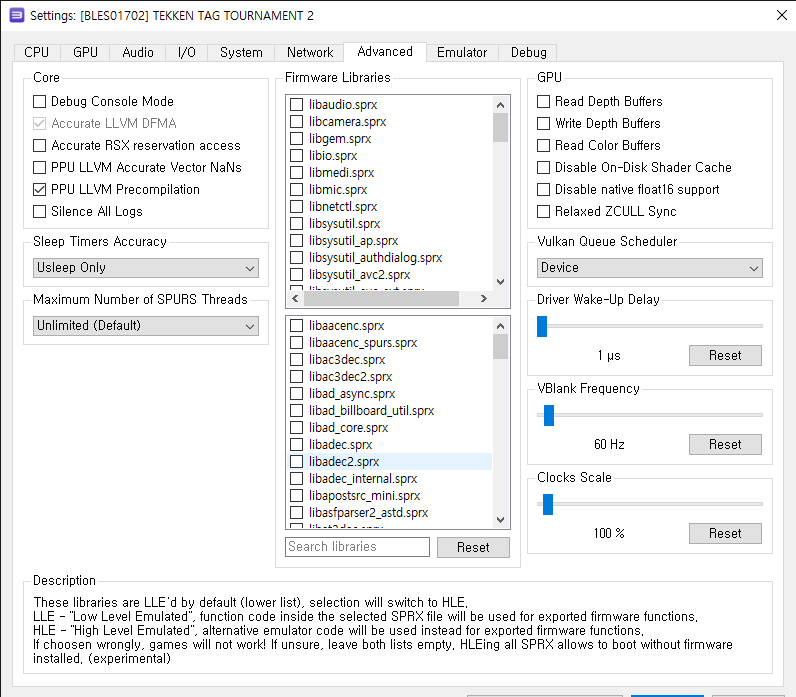Toggle Disable On-Disk Shader Cache
Screen dimensions: 796x697
(544, 168)
